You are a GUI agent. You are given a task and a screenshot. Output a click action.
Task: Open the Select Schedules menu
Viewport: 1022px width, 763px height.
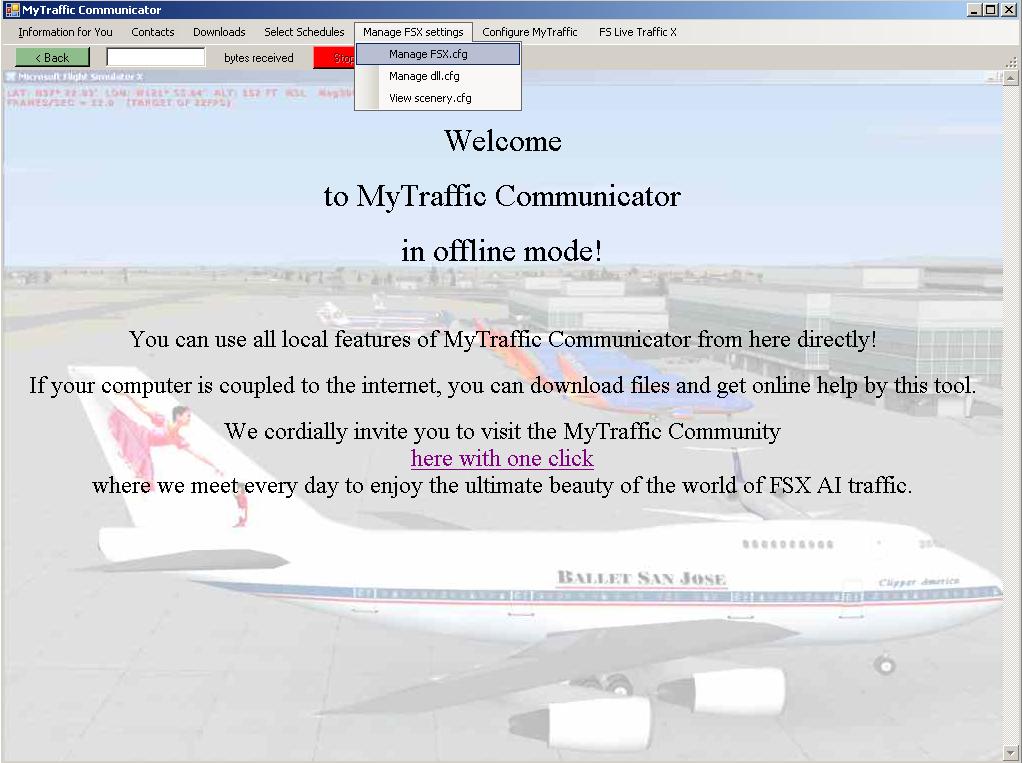(x=304, y=32)
